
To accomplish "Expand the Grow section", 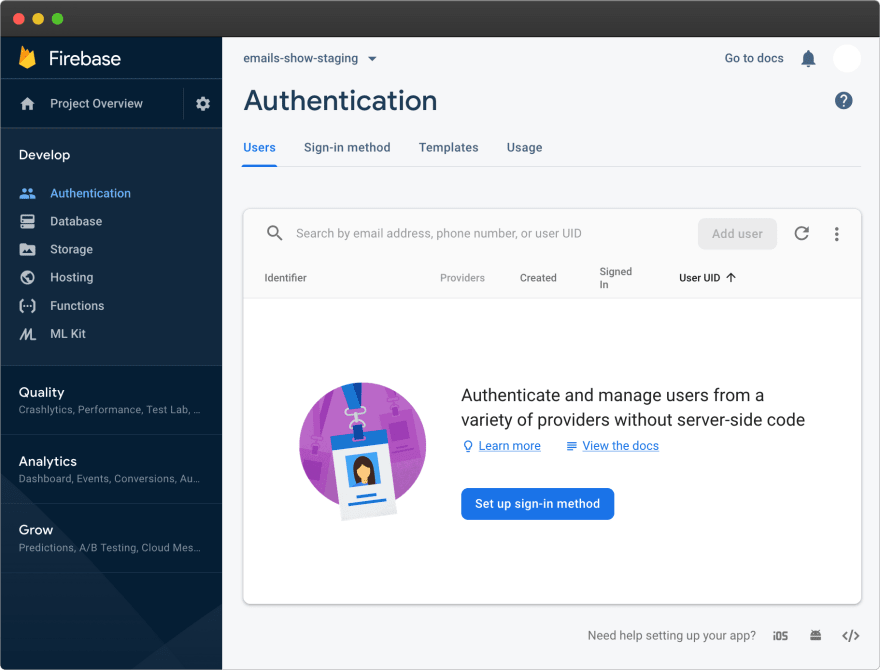I will [x=111, y=538].
